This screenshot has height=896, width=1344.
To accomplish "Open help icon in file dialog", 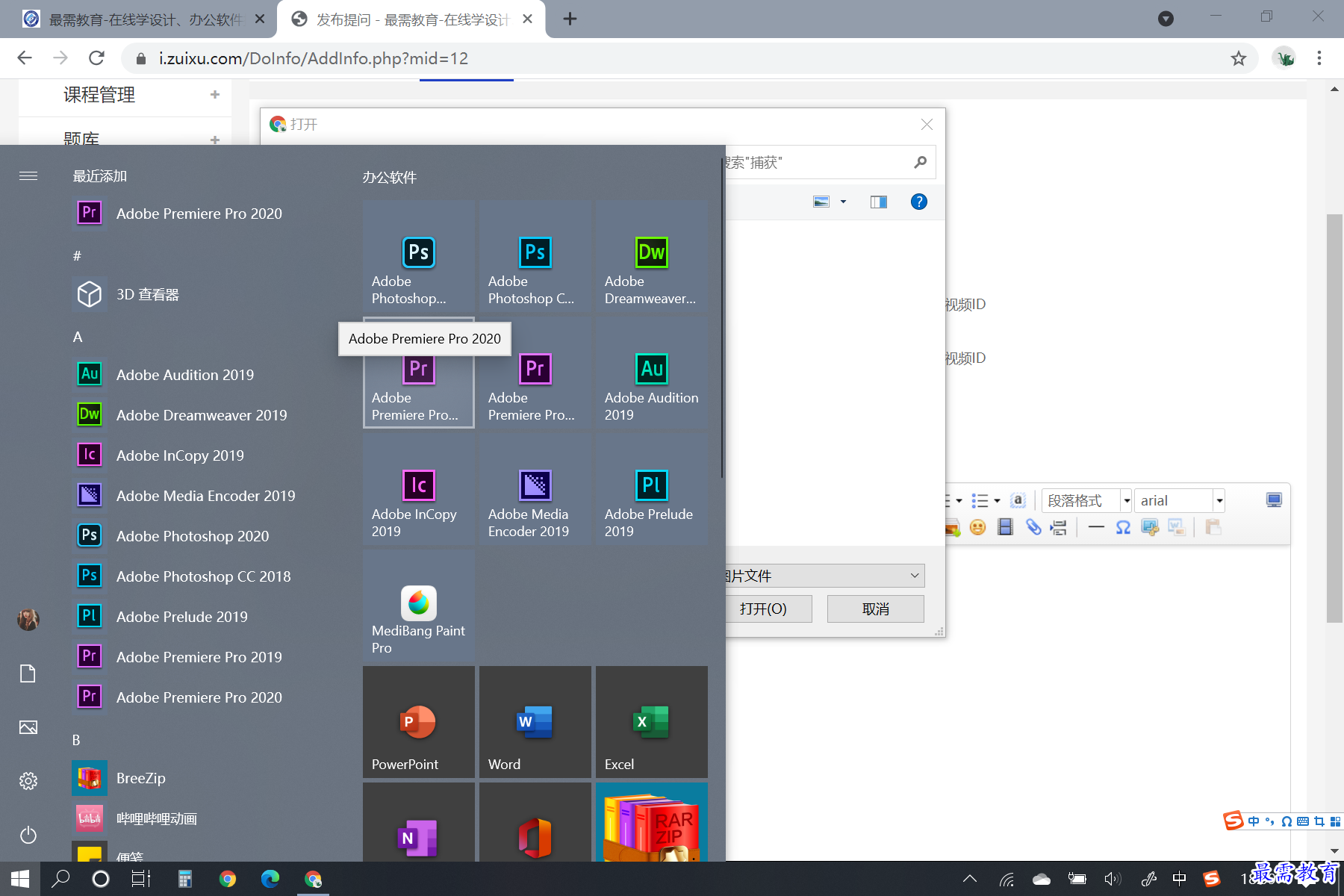I will [919, 202].
